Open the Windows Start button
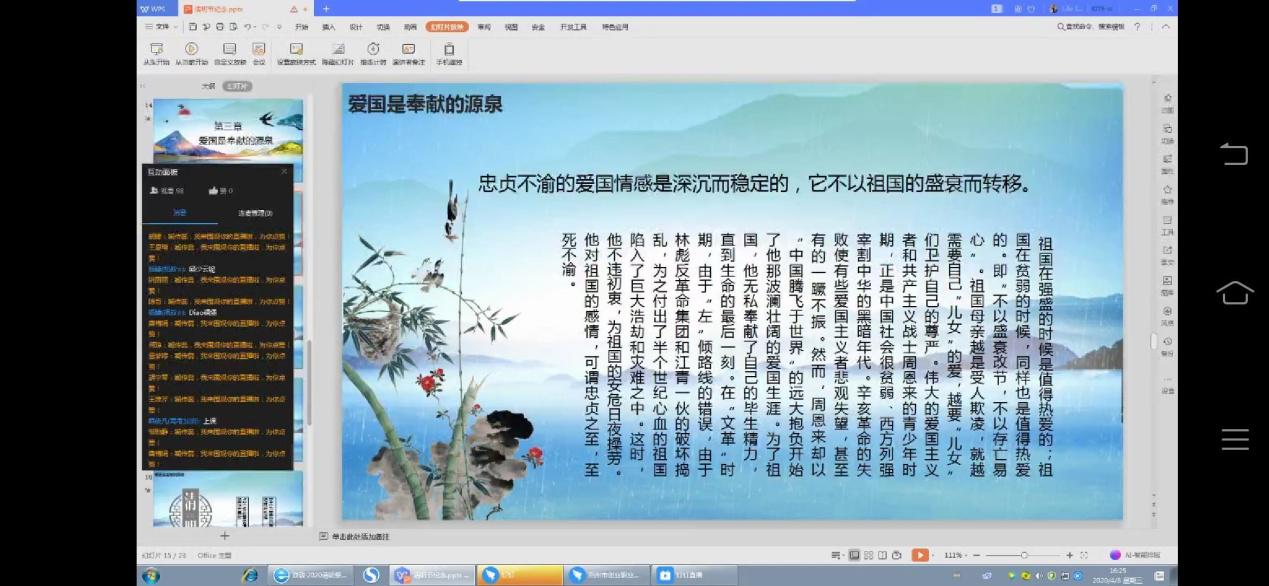The width and height of the screenshot is (1269, 586). [x=151, y=575]
